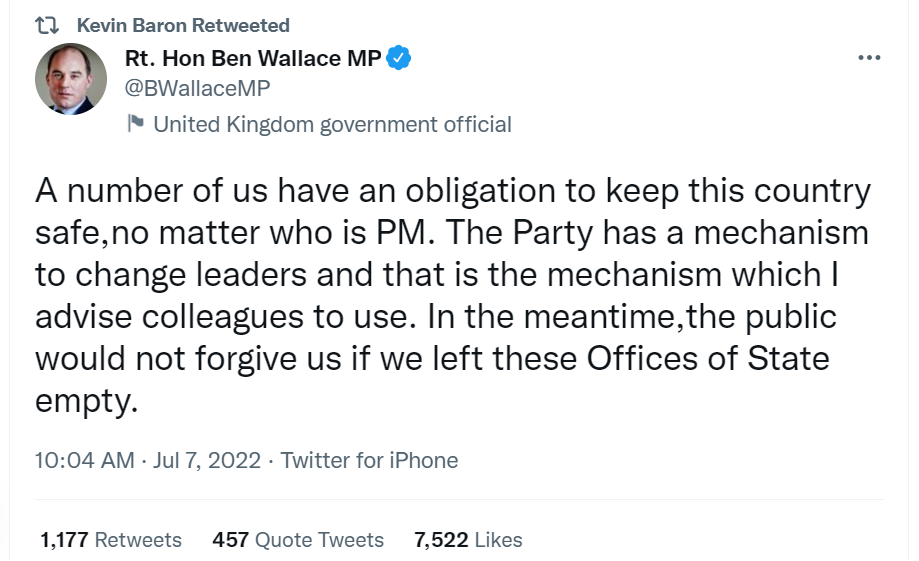Viewport: 919px width, 561px height.
Task: Click the Rt. Hon Ben Wallace MP name
Action: coord(253,58)
